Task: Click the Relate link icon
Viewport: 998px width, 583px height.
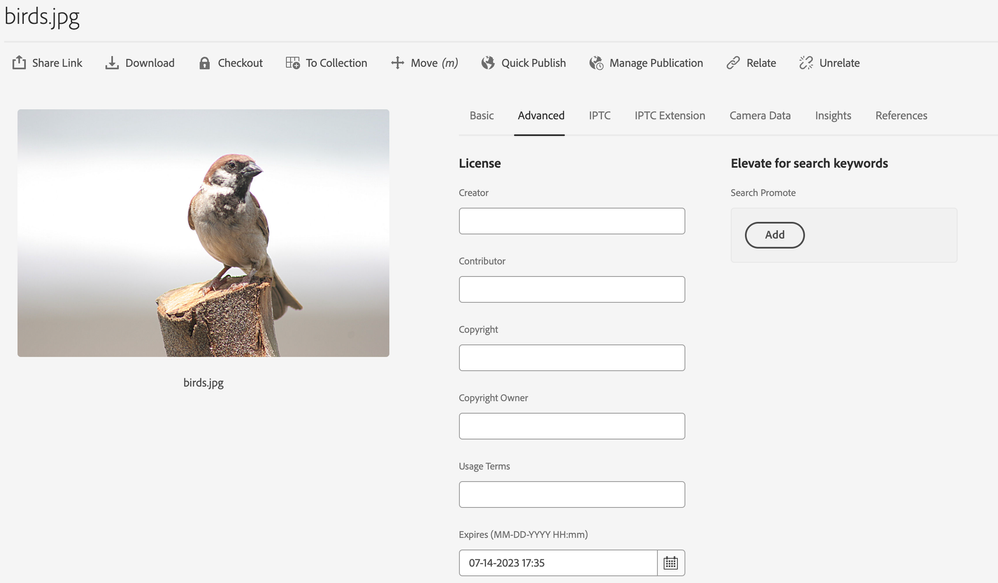Action: tap(734, 63)
